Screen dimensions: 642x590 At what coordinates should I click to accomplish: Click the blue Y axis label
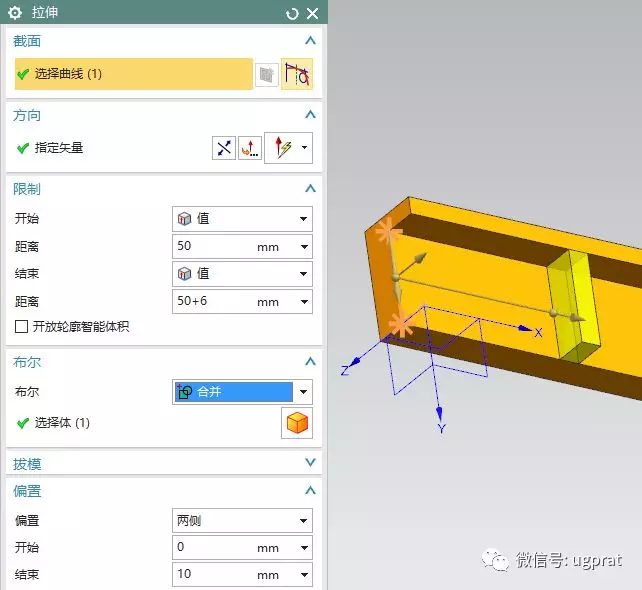[441, 429]
